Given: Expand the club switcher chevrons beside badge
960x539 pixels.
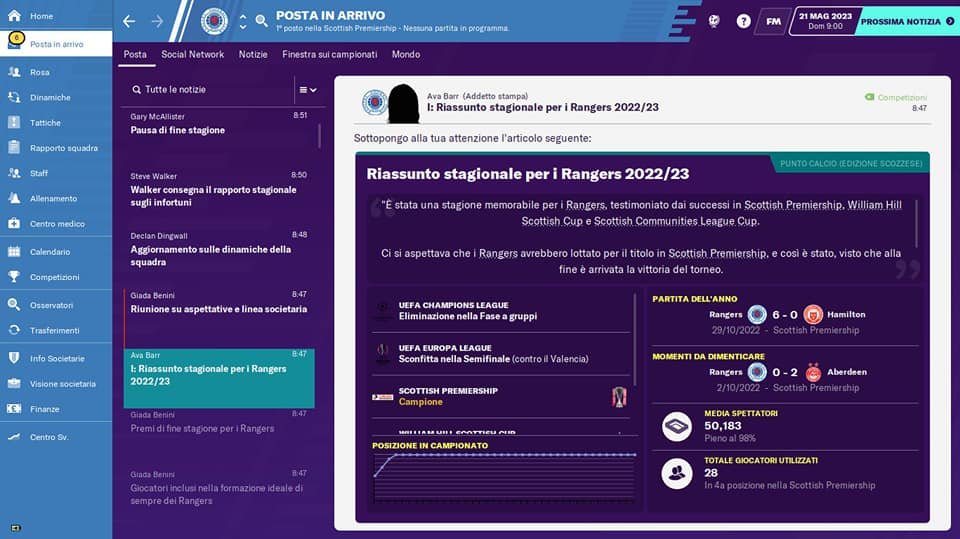Looking at the screenshot, I should point(243,21).
